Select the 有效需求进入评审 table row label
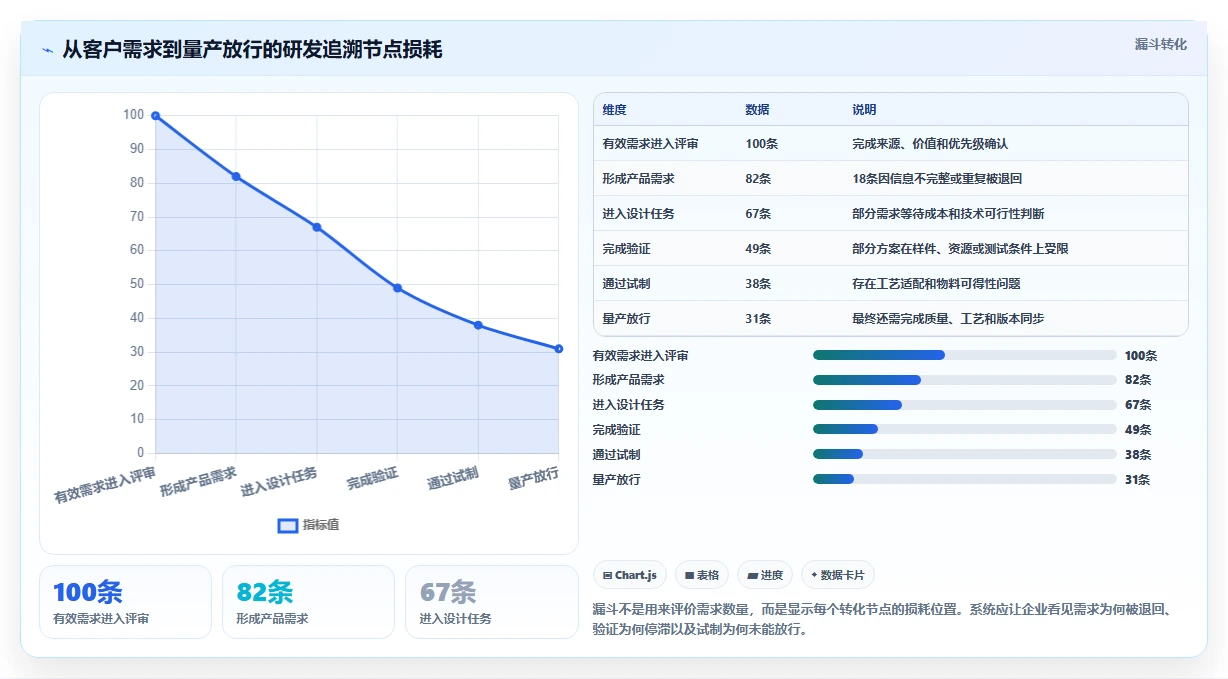This screenshot has width=1228, height=679. [x=650, y=144]
